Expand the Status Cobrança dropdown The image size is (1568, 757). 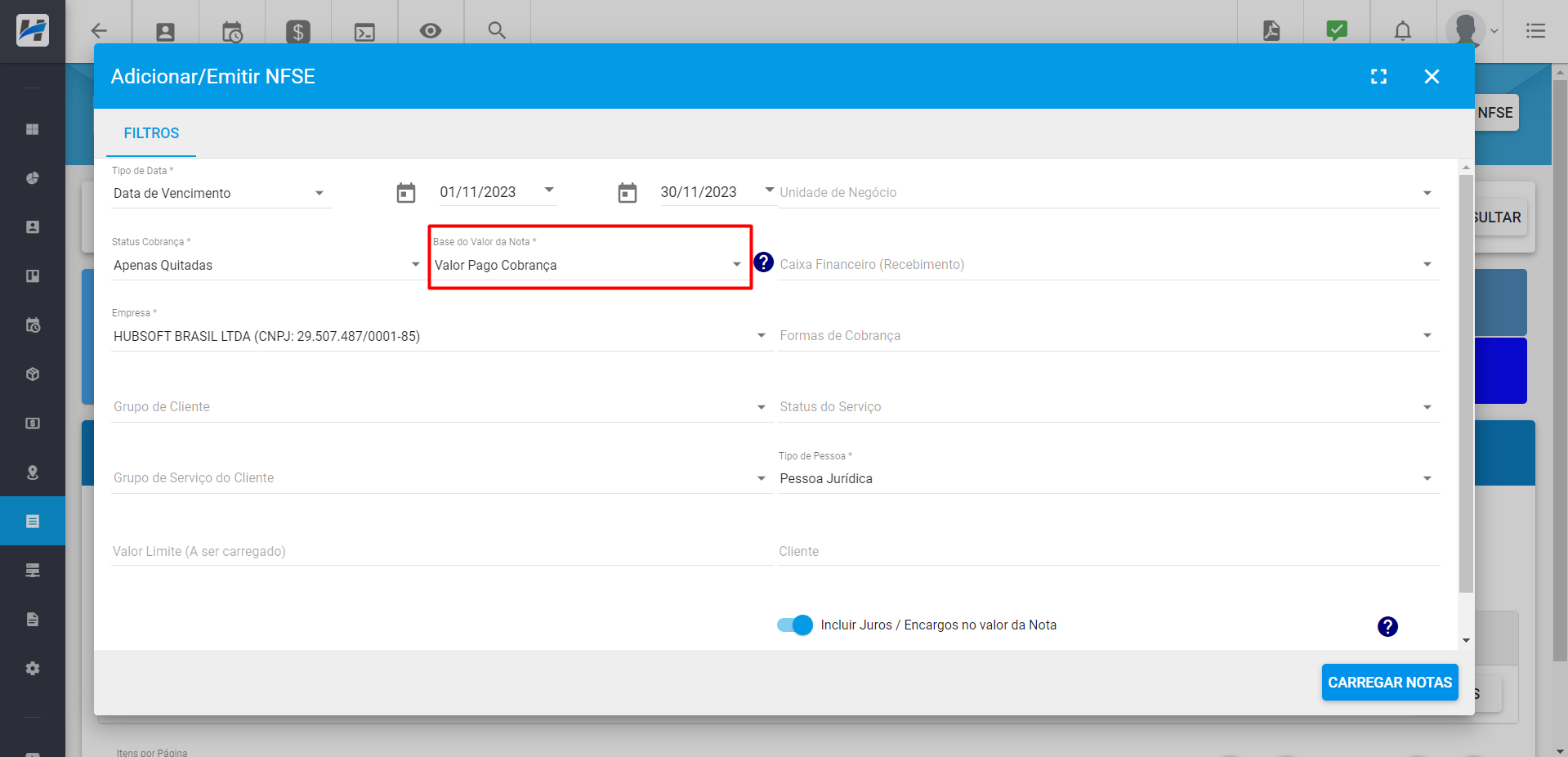click(x=266, y=265)
